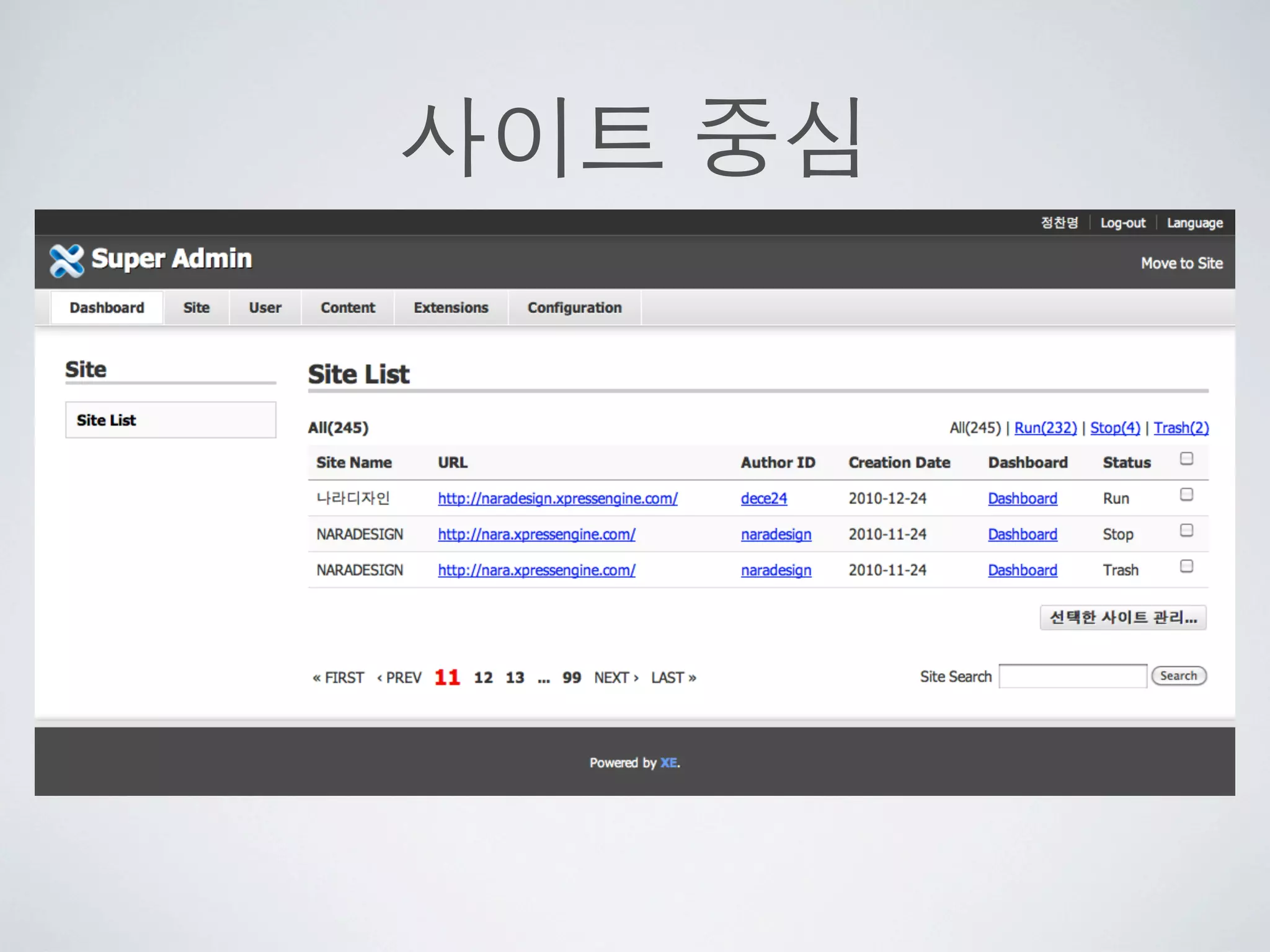Click the Move to Site link

click(1181, 263)
